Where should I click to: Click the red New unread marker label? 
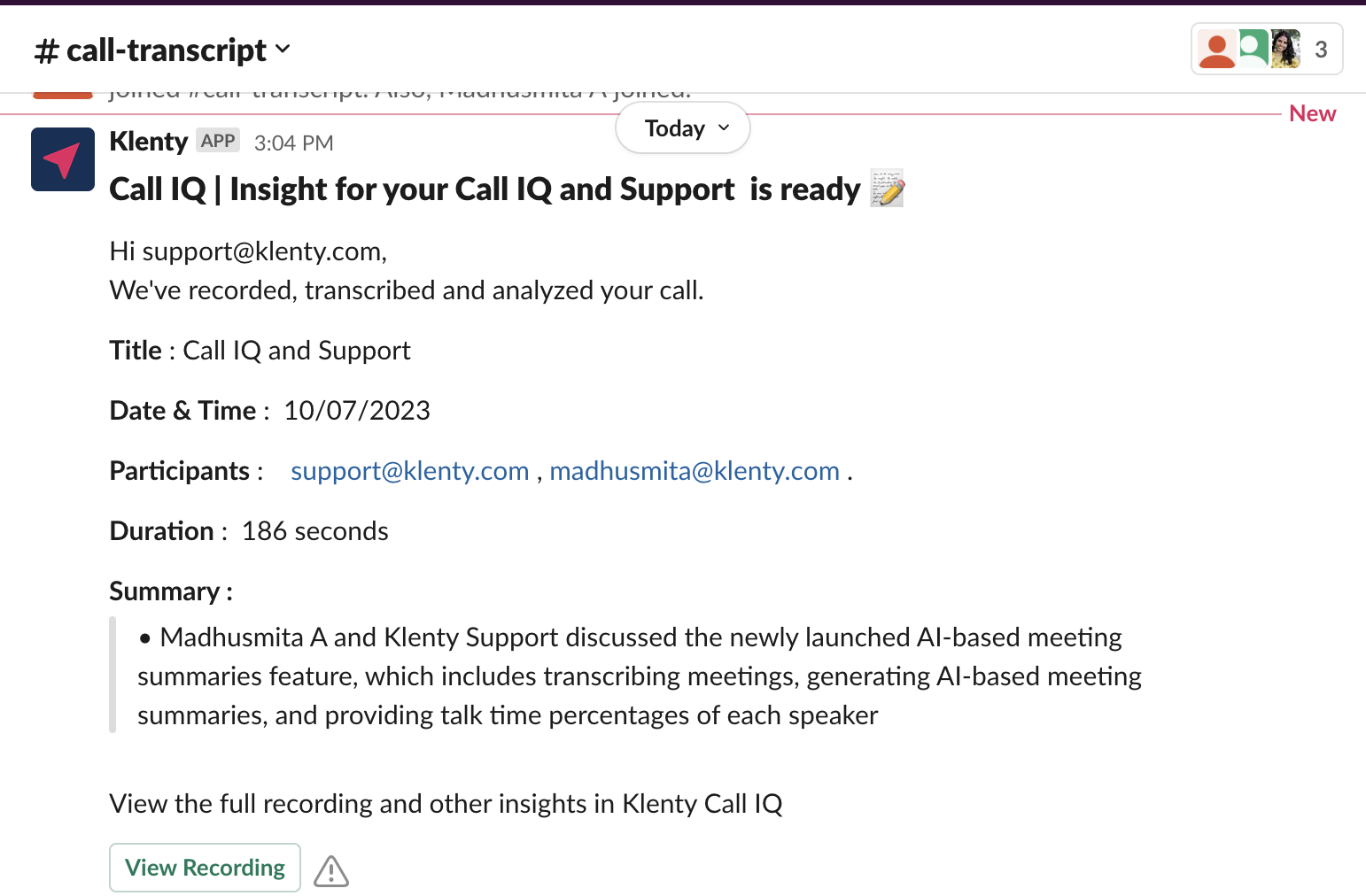pos(1312,114)
